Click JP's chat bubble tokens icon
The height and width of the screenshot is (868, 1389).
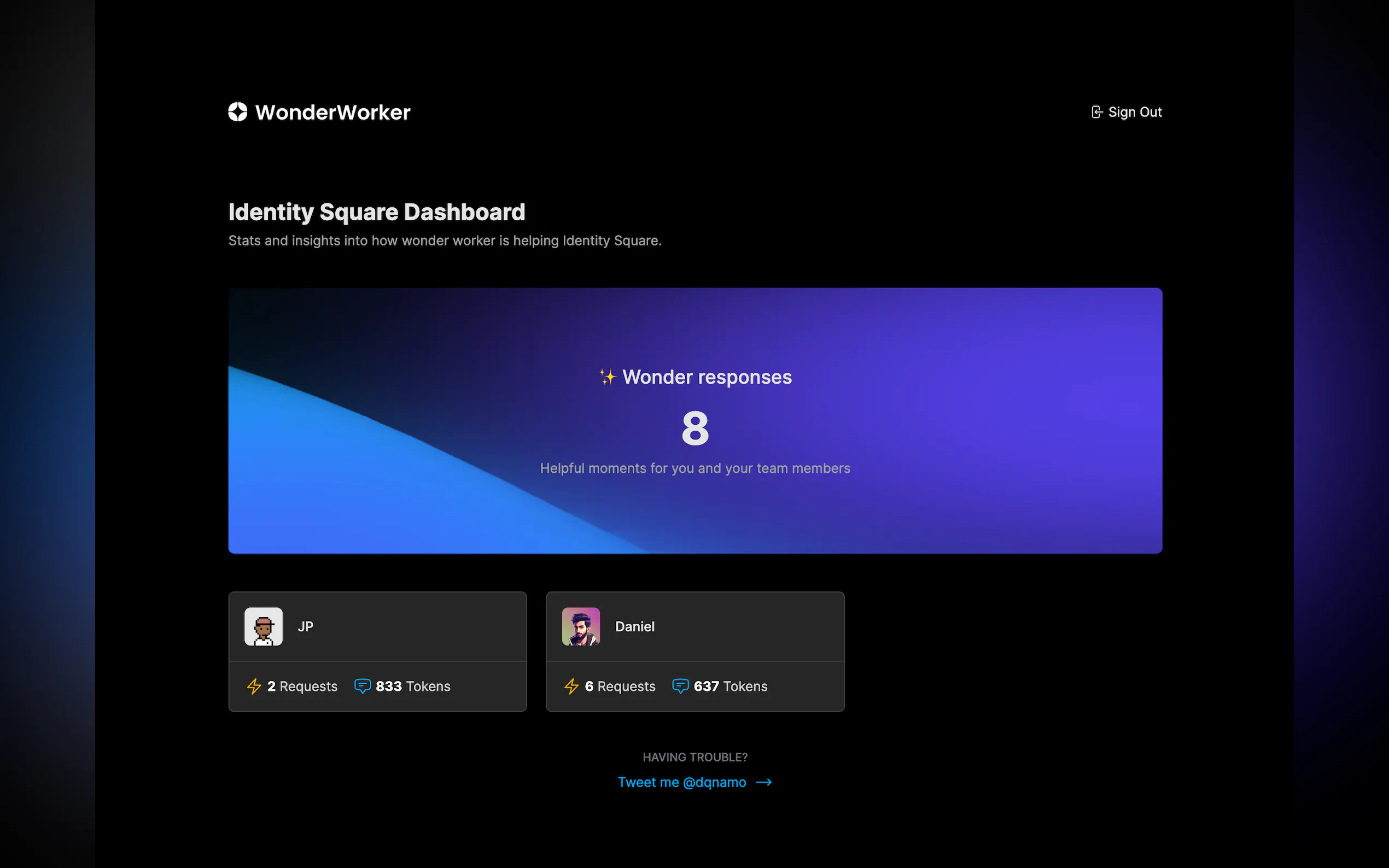tap(363, 686)
